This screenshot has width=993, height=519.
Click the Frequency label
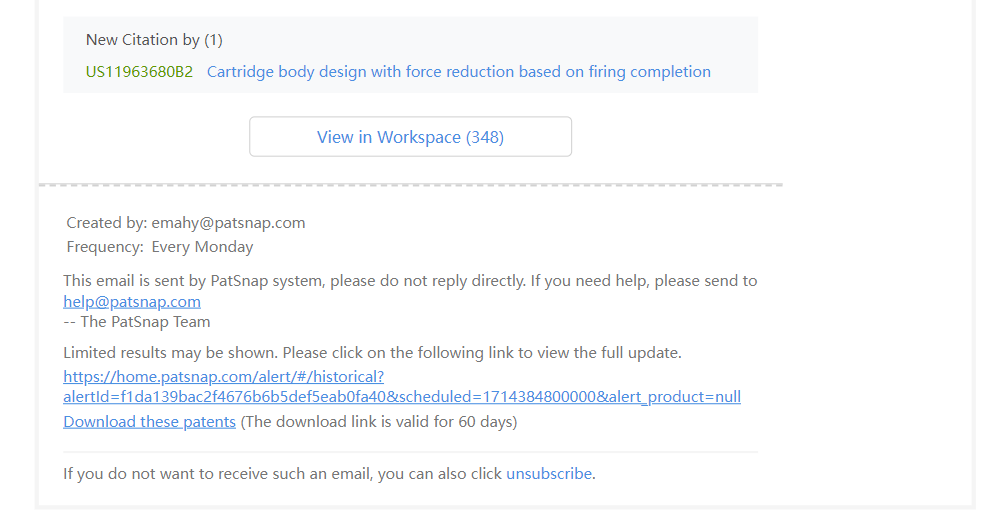pos(104,247)
